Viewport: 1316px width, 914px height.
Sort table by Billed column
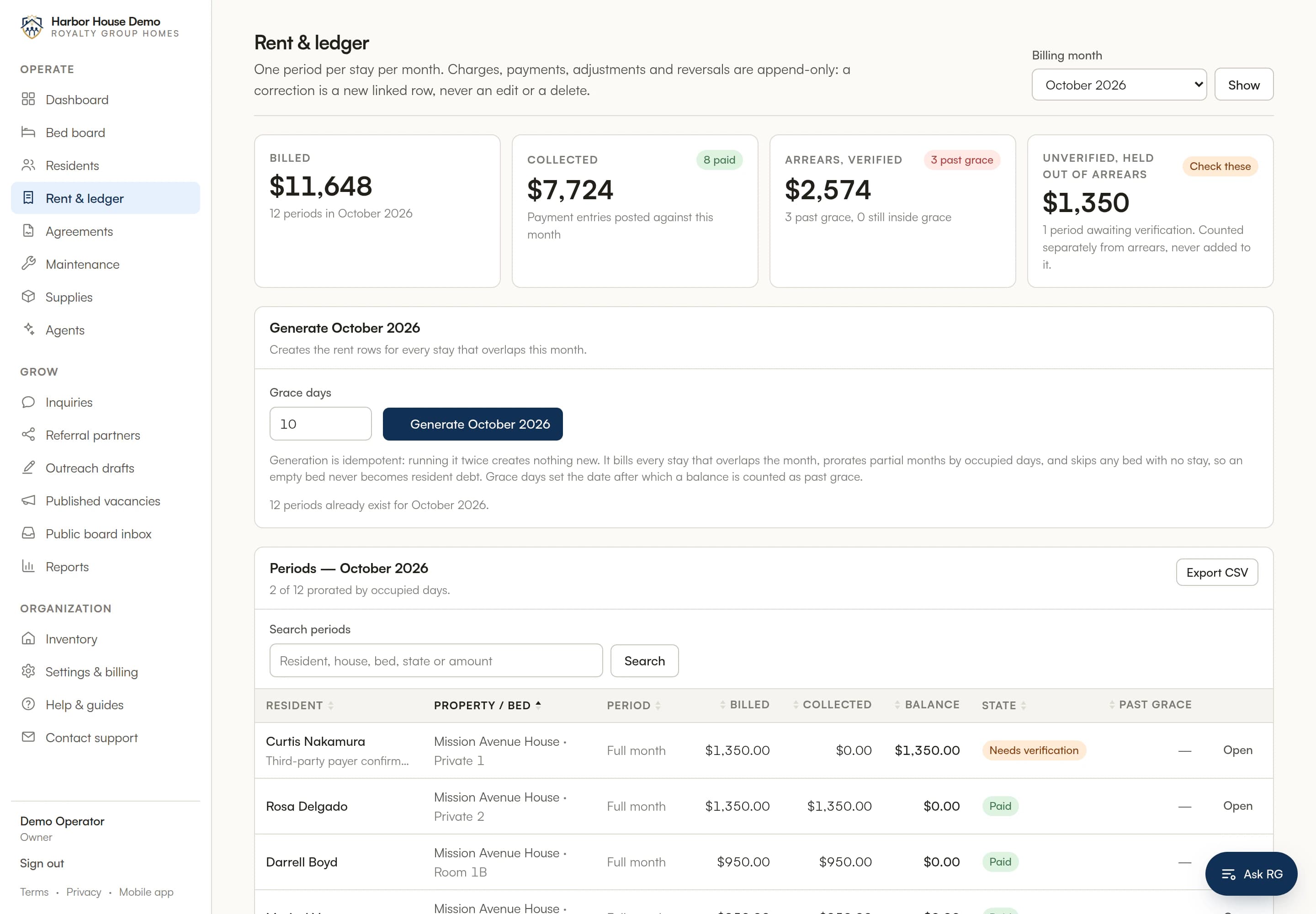click(x=744, y=705)
